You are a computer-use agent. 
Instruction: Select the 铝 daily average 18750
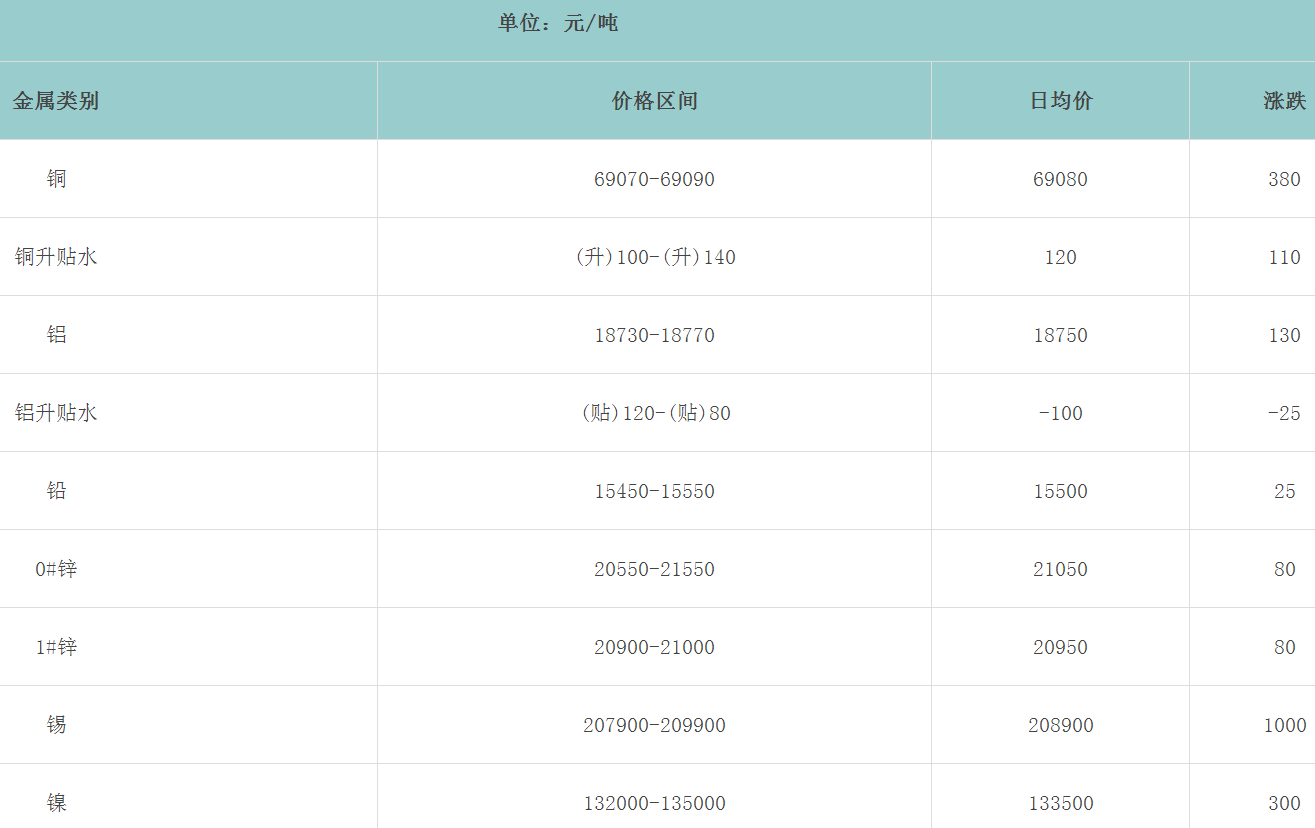click(1060, 336)
